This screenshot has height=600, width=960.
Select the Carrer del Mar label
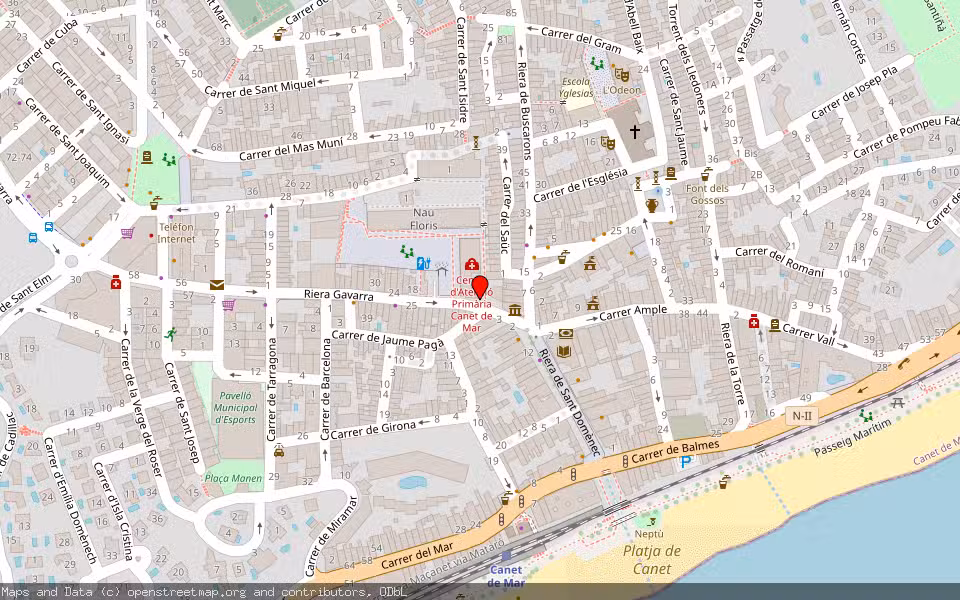pyautogui.click(x=417, y=555)
